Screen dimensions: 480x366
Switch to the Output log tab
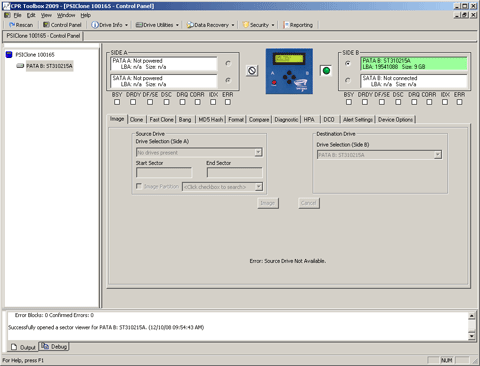(23, 347)
